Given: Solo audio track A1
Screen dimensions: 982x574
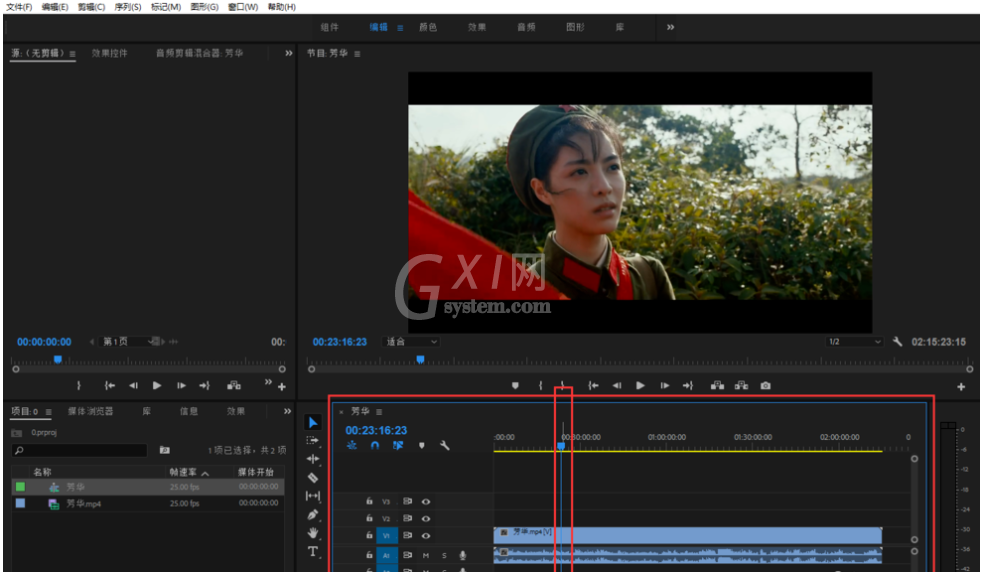Looking at the screenshot, I should point(445,555).
